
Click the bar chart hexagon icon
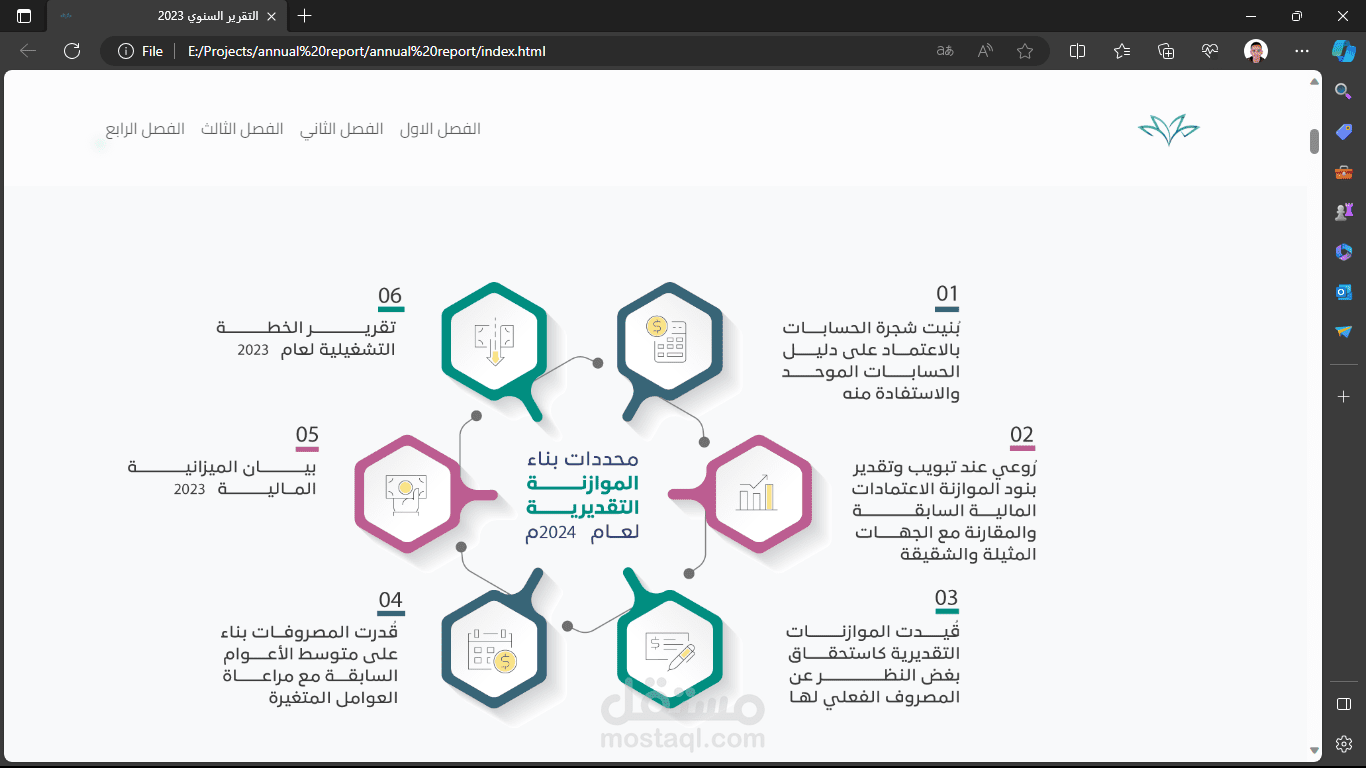click(x=757, y=493)
